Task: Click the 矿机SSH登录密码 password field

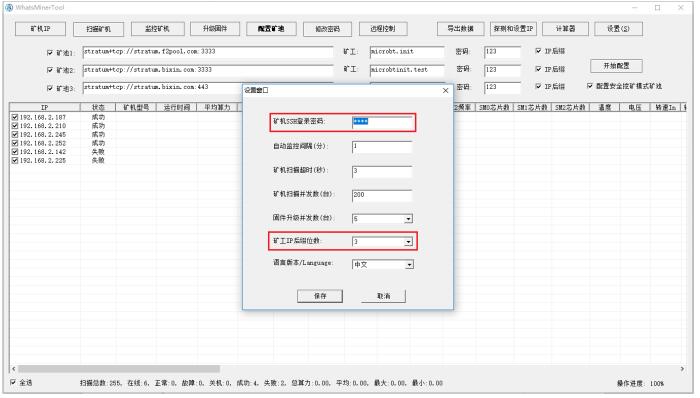Action: click(x=382, y=122)
